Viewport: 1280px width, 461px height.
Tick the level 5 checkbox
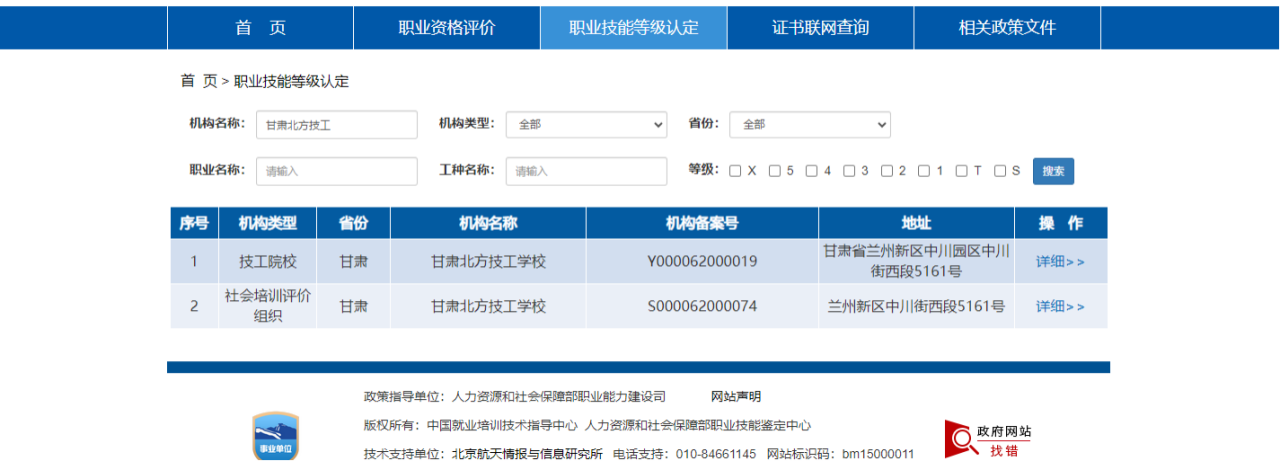774,171
